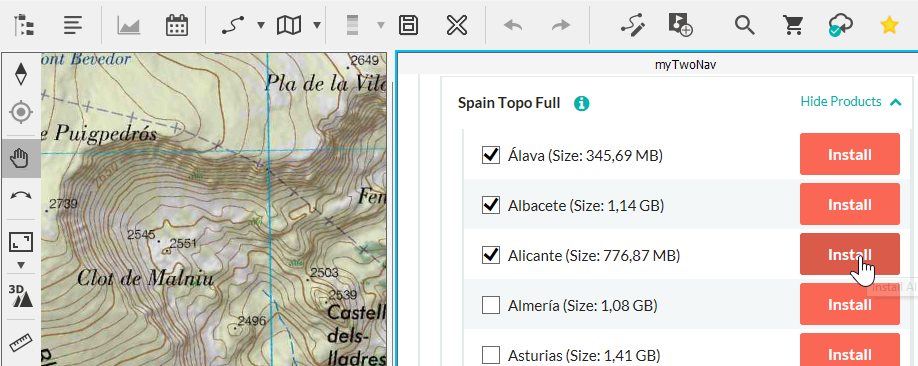Click the yellow star favorites icon
The image size is (918, 366).
(889, 25)
